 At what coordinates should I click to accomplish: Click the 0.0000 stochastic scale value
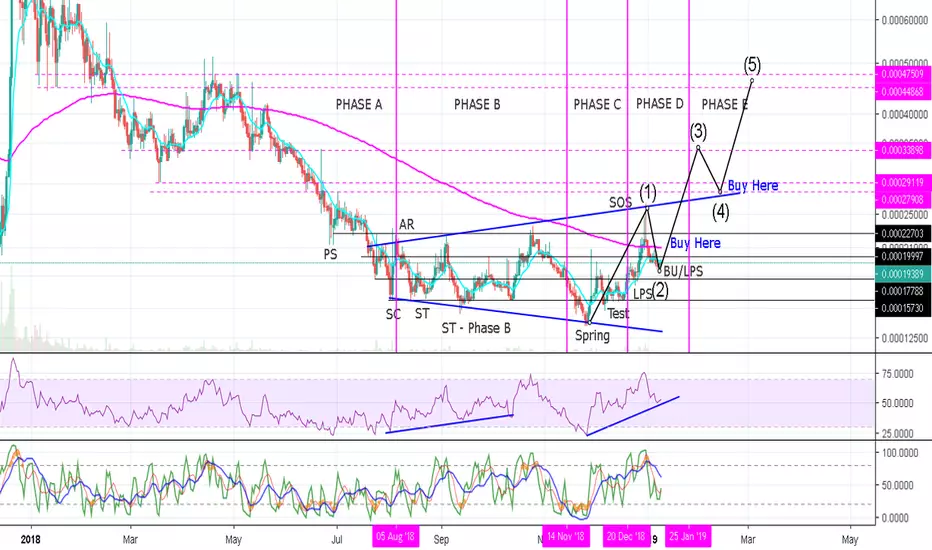click(x=895, y=518)
